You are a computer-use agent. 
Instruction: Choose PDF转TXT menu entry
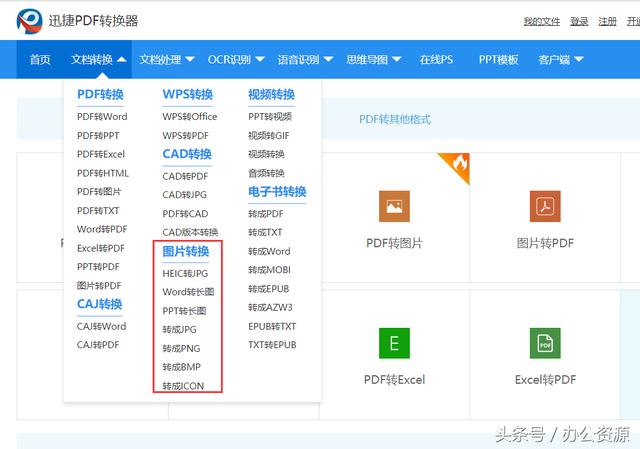point(98,211)
